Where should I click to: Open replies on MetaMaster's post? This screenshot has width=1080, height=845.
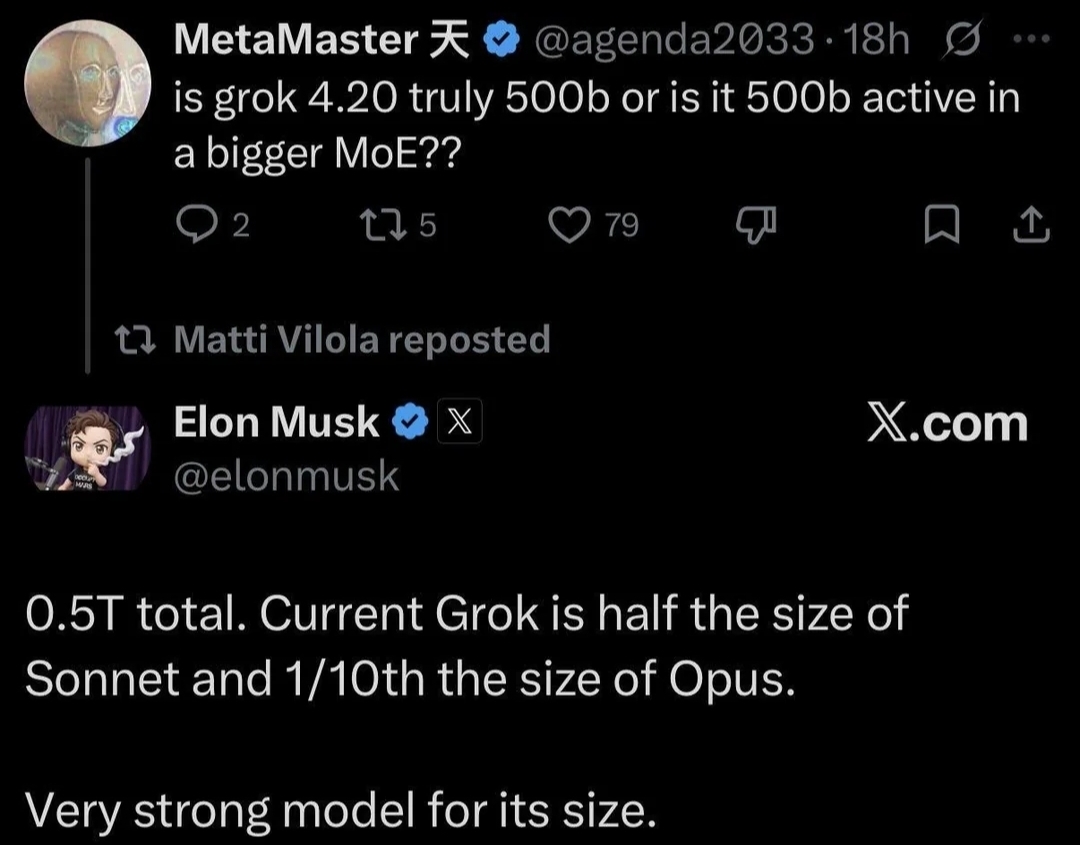(x=212, y=225)
